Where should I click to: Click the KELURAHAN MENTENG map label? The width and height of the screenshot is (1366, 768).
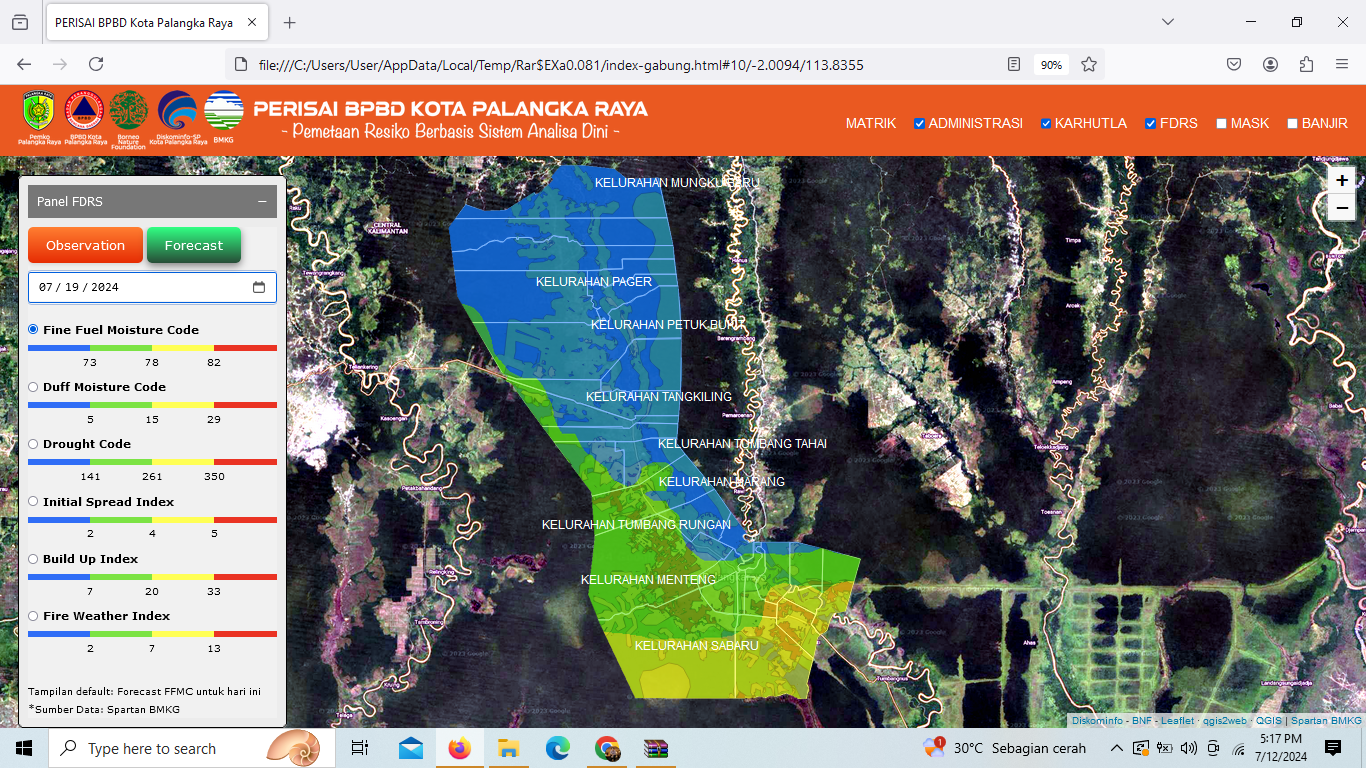(x=648, y=580)
